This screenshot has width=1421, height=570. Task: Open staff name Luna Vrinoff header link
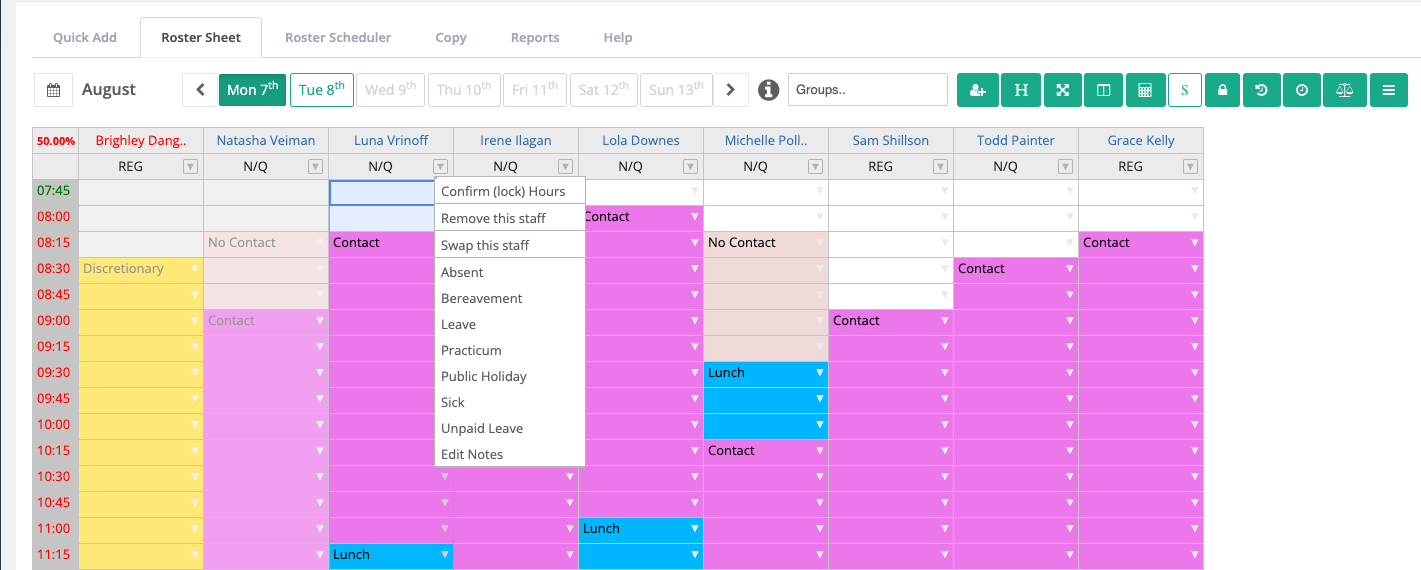[391, 141]
